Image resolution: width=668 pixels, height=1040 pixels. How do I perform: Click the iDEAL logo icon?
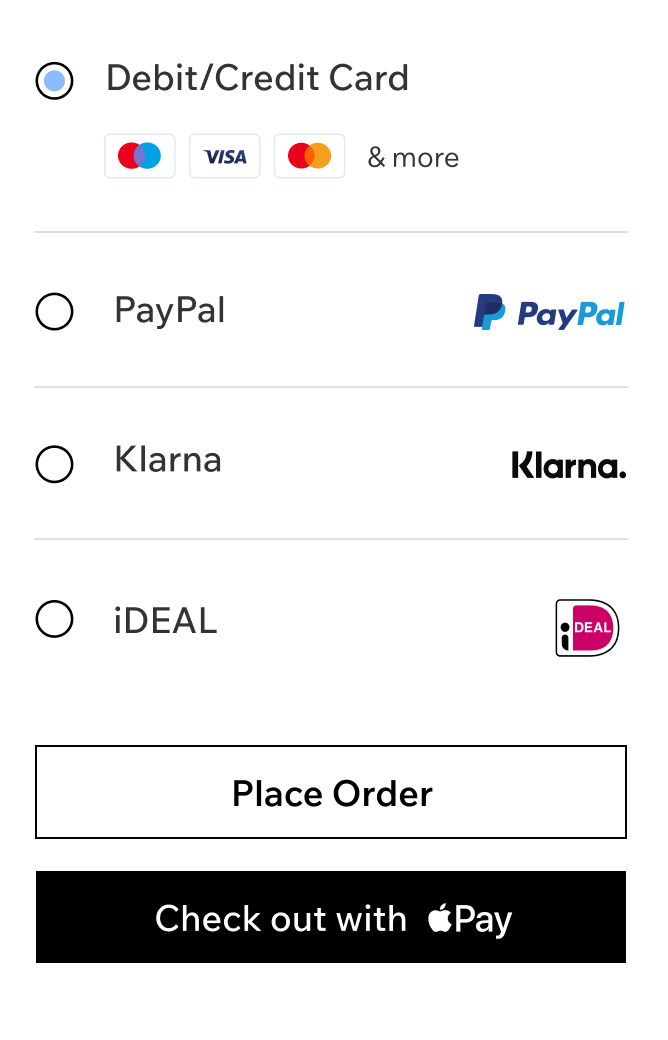(587, 627)
